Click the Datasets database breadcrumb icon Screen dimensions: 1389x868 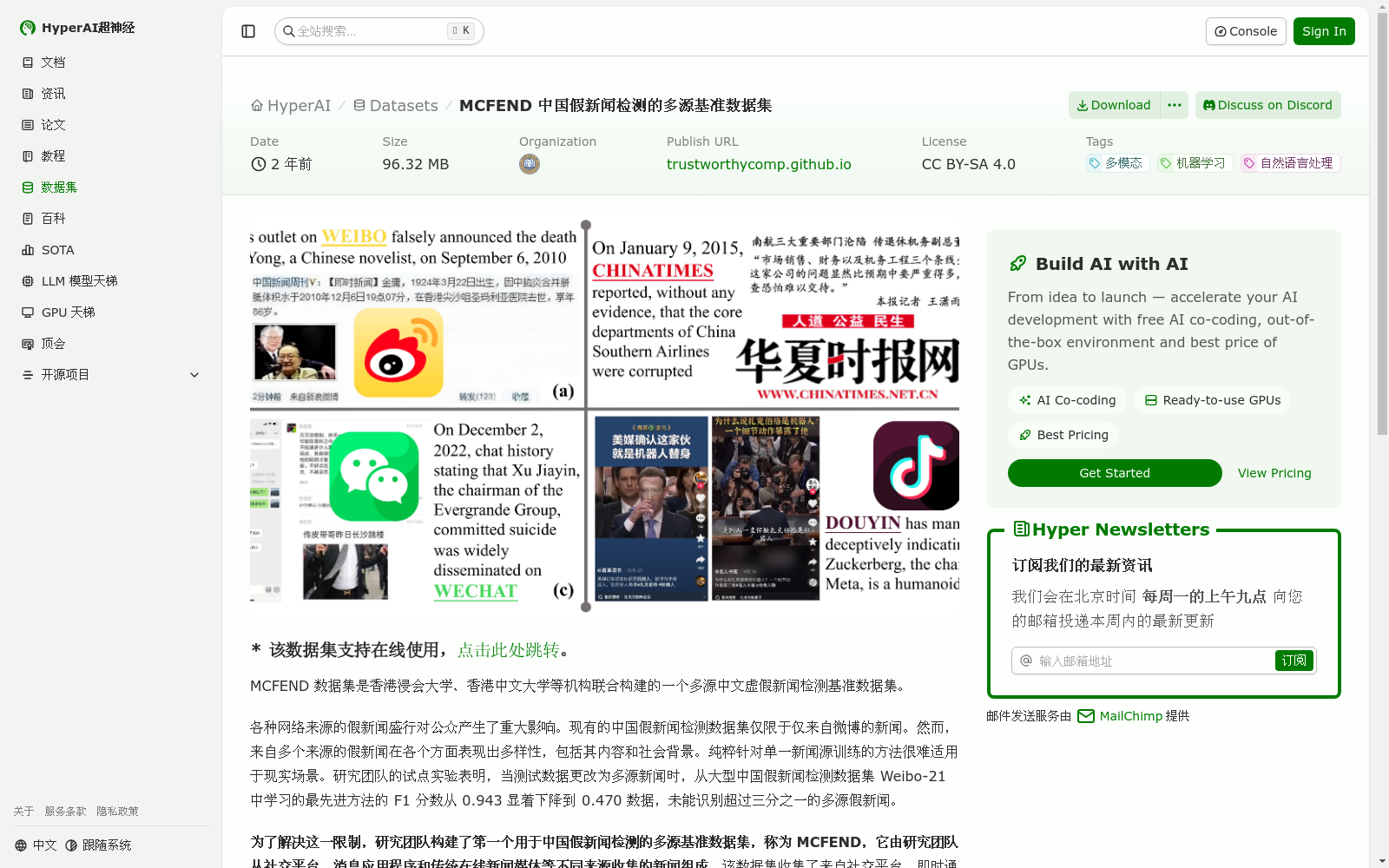(359, 106)
